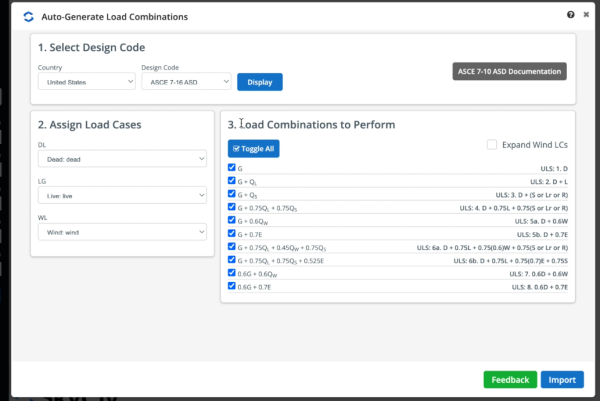Enable the Expand Wind LCs checkbox
600x401 pixels.
pyautogui.click(x=492, y=145)
